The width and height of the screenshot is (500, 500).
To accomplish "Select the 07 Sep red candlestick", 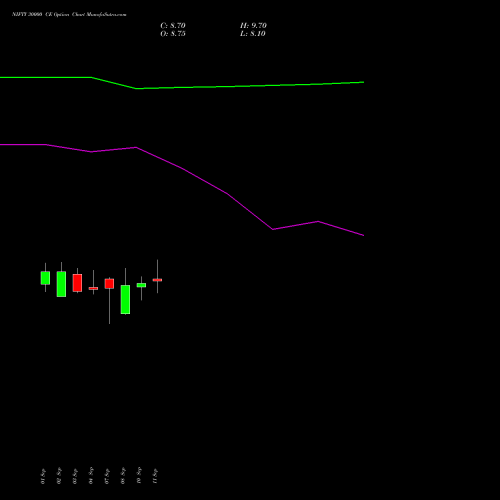I will click(109, 284).
